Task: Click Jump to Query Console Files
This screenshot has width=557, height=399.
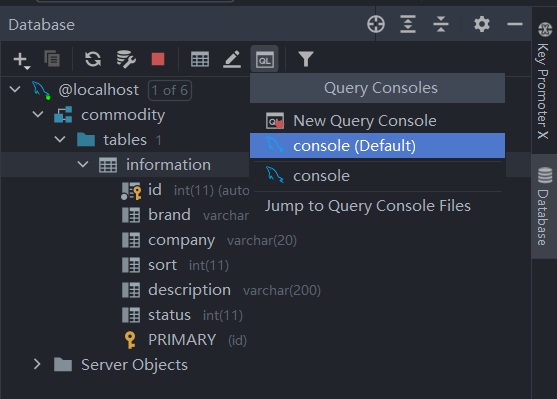Action: coord(368,206)
